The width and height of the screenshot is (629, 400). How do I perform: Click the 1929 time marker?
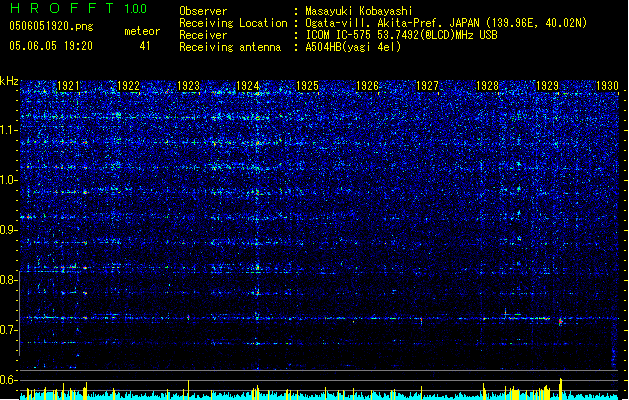547,86
